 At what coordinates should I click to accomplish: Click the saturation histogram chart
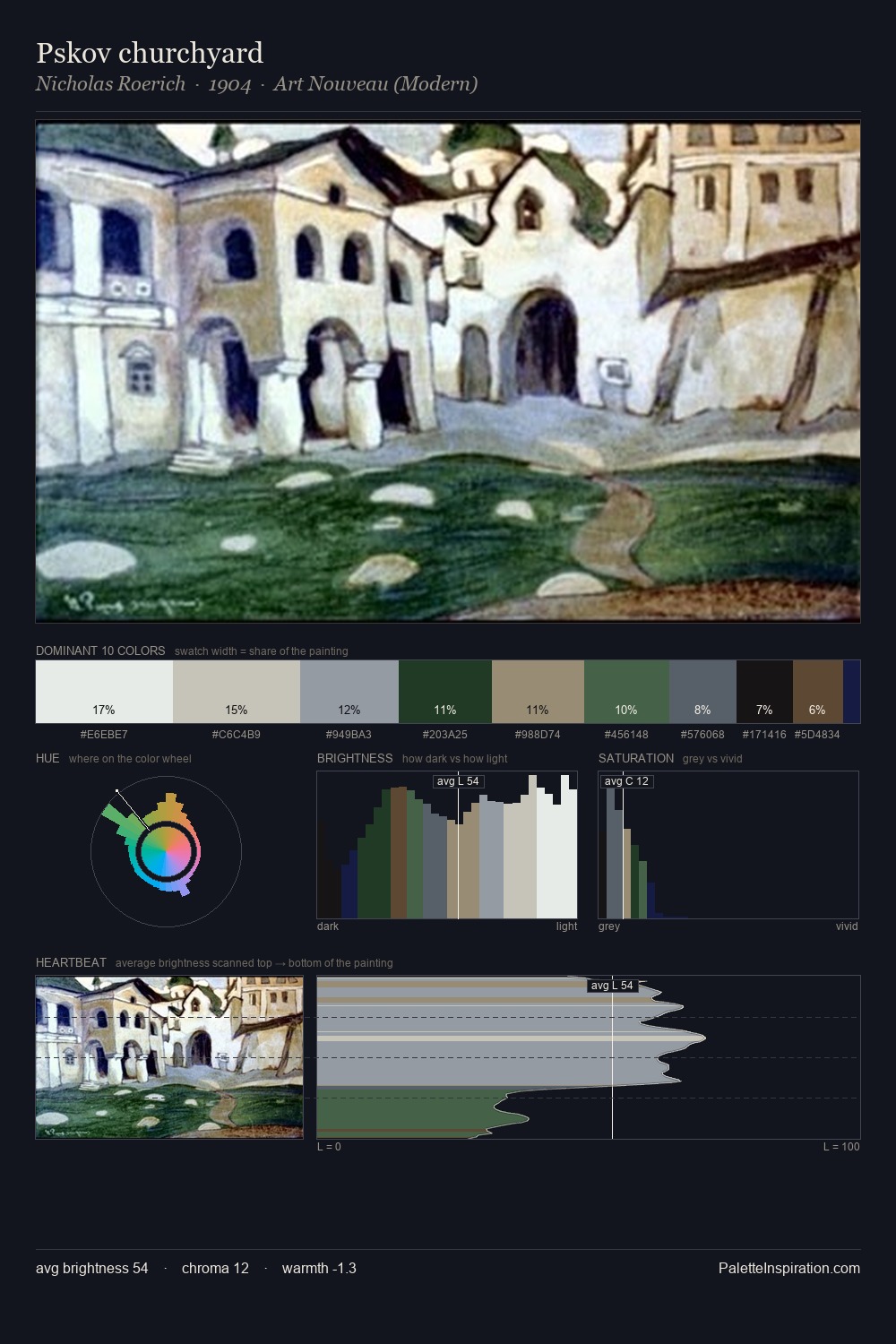(728, 845)
